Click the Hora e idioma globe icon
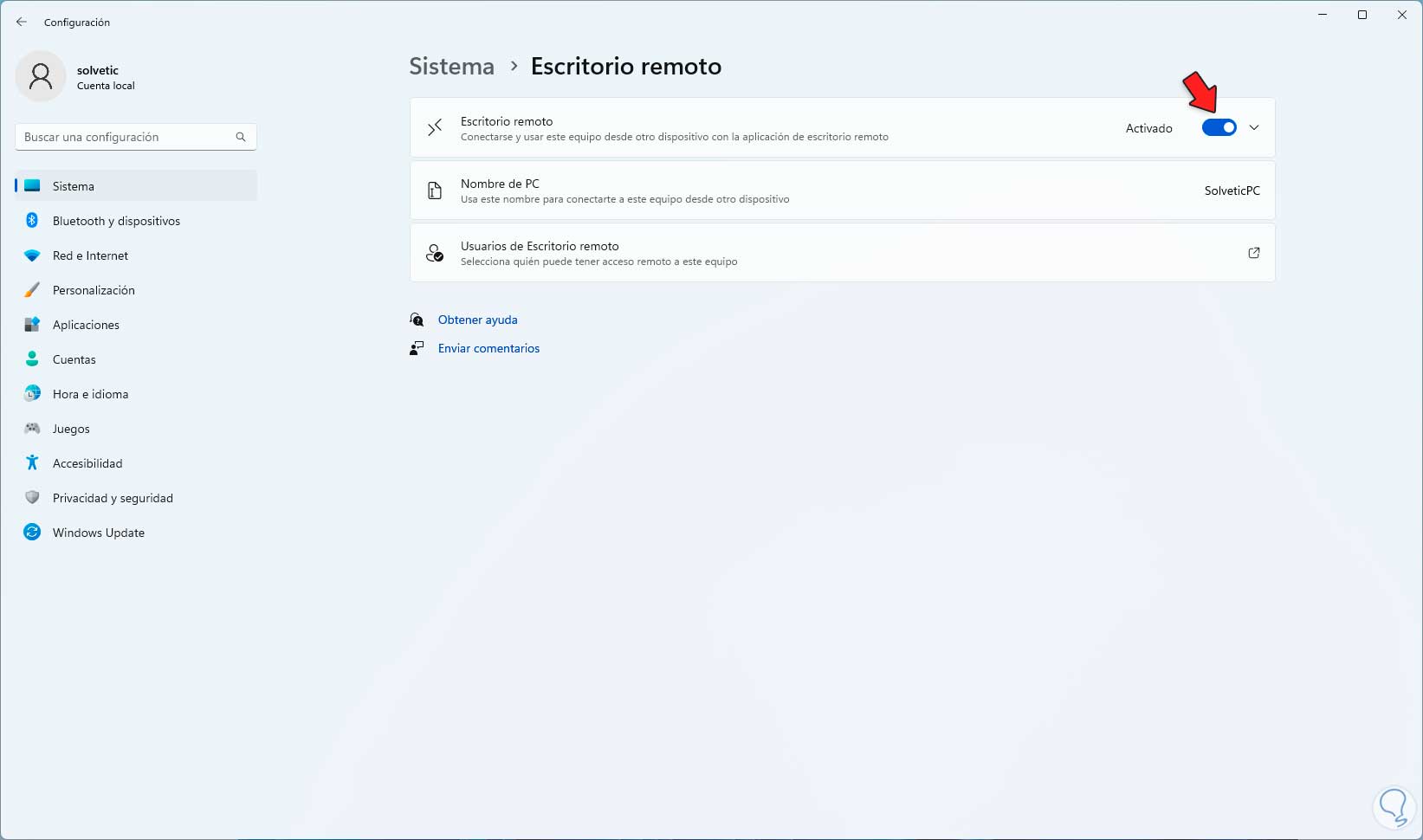The image size is (1423, 840). pos(32,394)
